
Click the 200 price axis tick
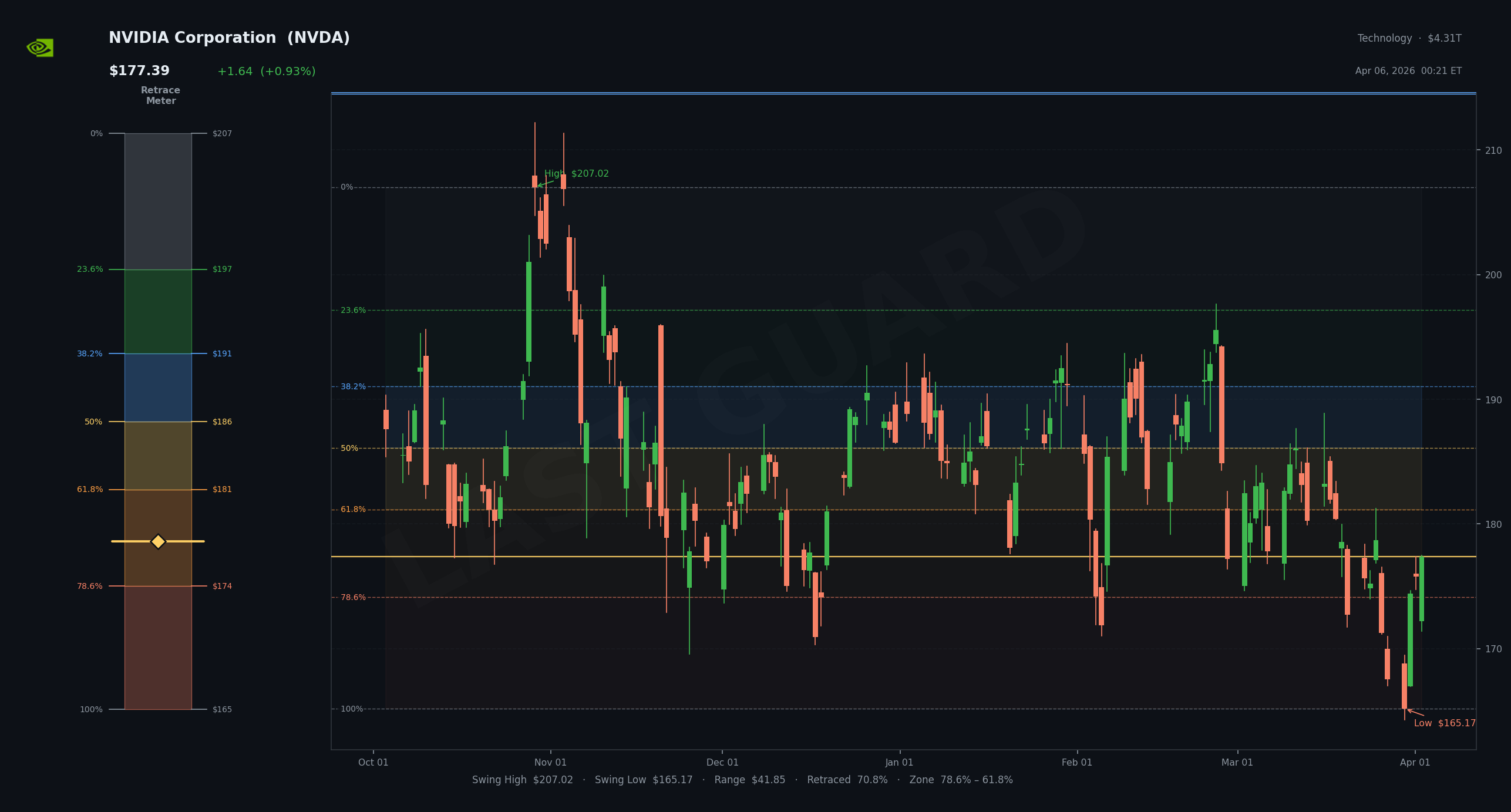pyautogui.click(x=1493, y=275)
